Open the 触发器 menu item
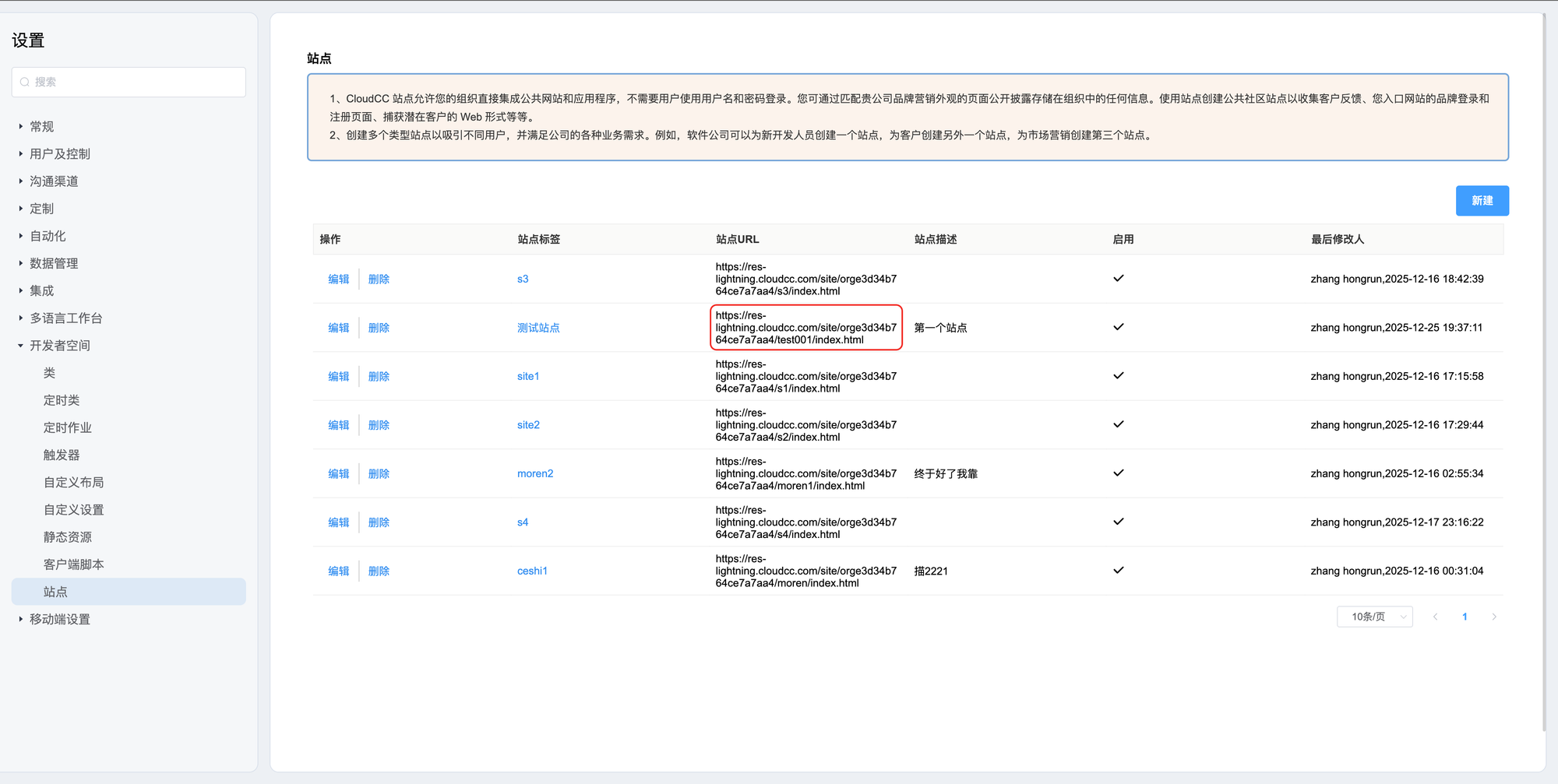 pos(62,455)
